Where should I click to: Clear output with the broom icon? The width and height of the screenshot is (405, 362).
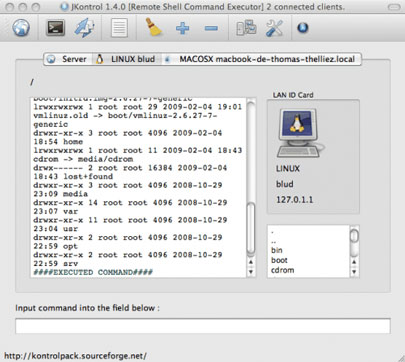coord(153,27)
